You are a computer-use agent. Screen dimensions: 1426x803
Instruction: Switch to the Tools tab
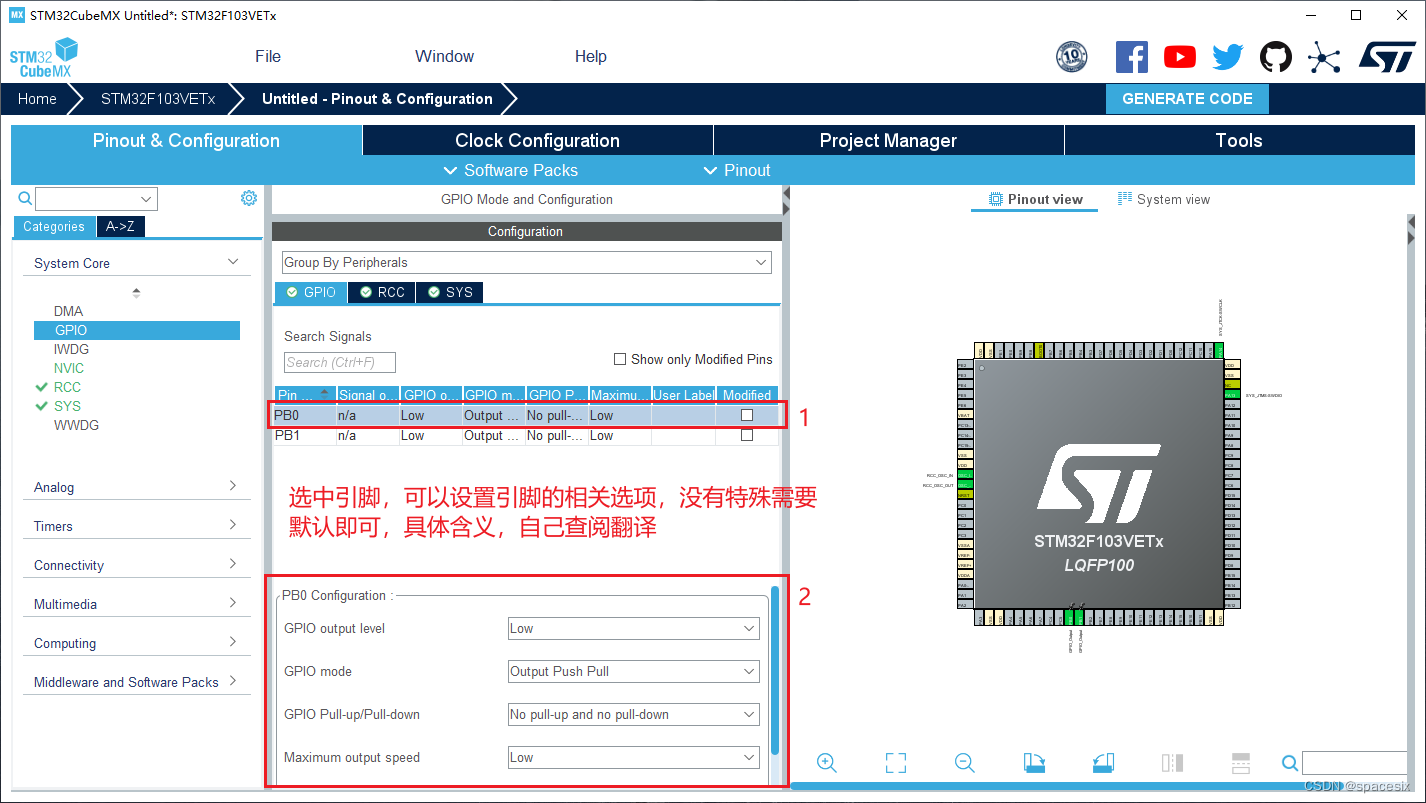click(x=1240, y=140)
